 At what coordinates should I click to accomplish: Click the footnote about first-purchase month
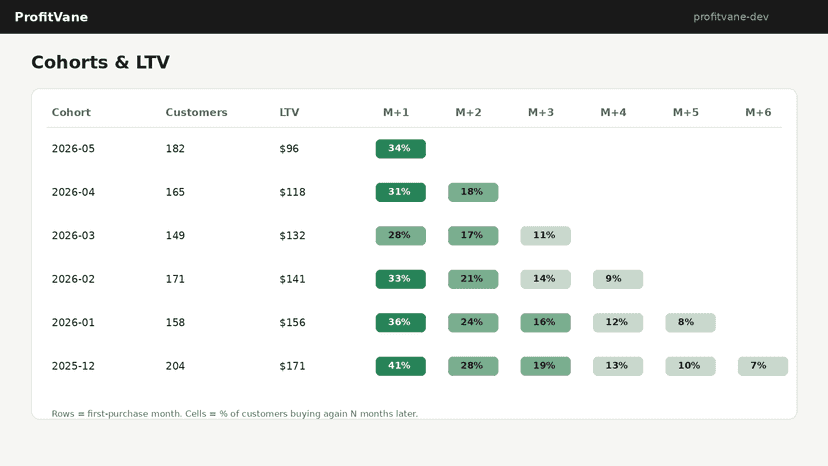(234, 414)
